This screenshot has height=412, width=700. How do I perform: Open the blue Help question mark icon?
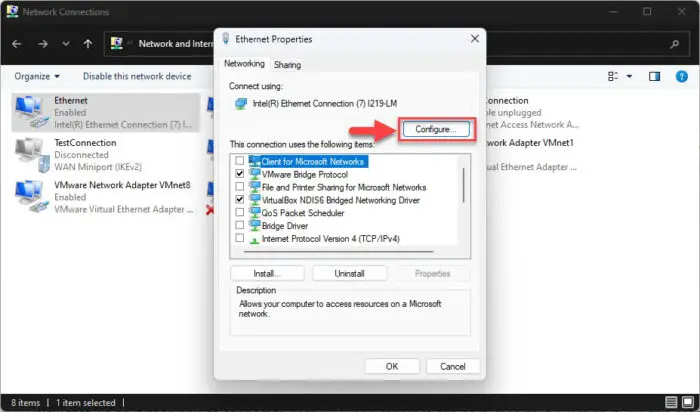pyautogui.click(x=681, y=76)
